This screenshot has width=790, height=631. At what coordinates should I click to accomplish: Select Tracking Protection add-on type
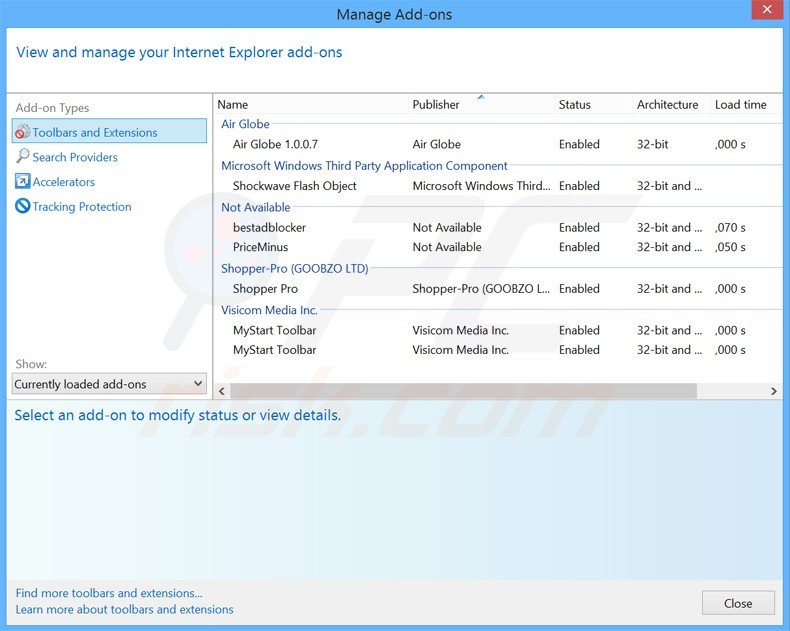82,207
